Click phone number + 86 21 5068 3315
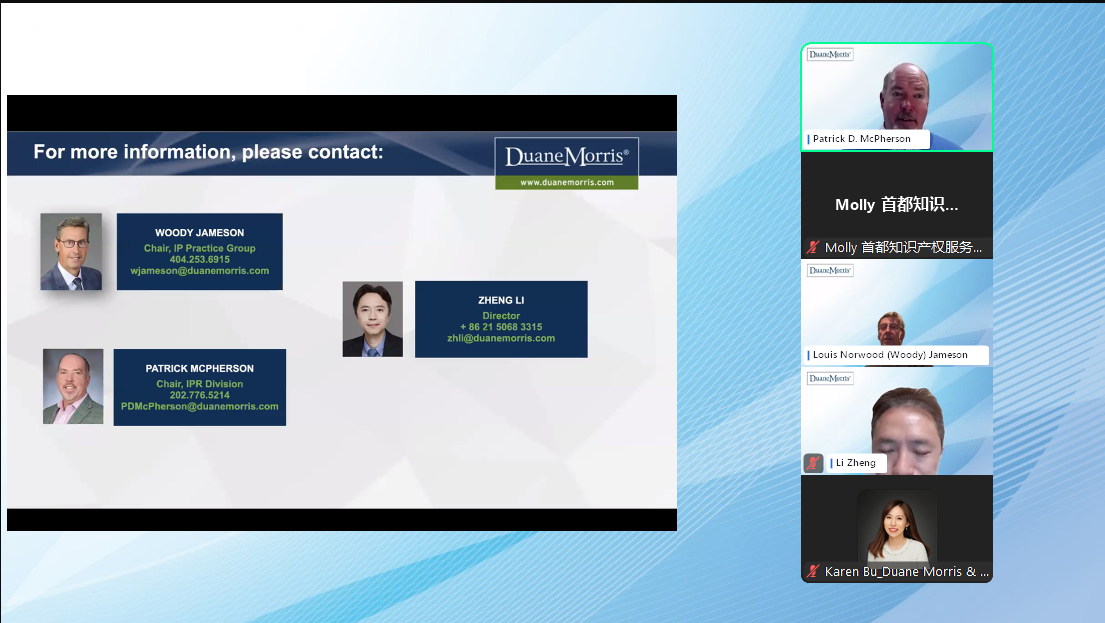 tap(501, 327)
